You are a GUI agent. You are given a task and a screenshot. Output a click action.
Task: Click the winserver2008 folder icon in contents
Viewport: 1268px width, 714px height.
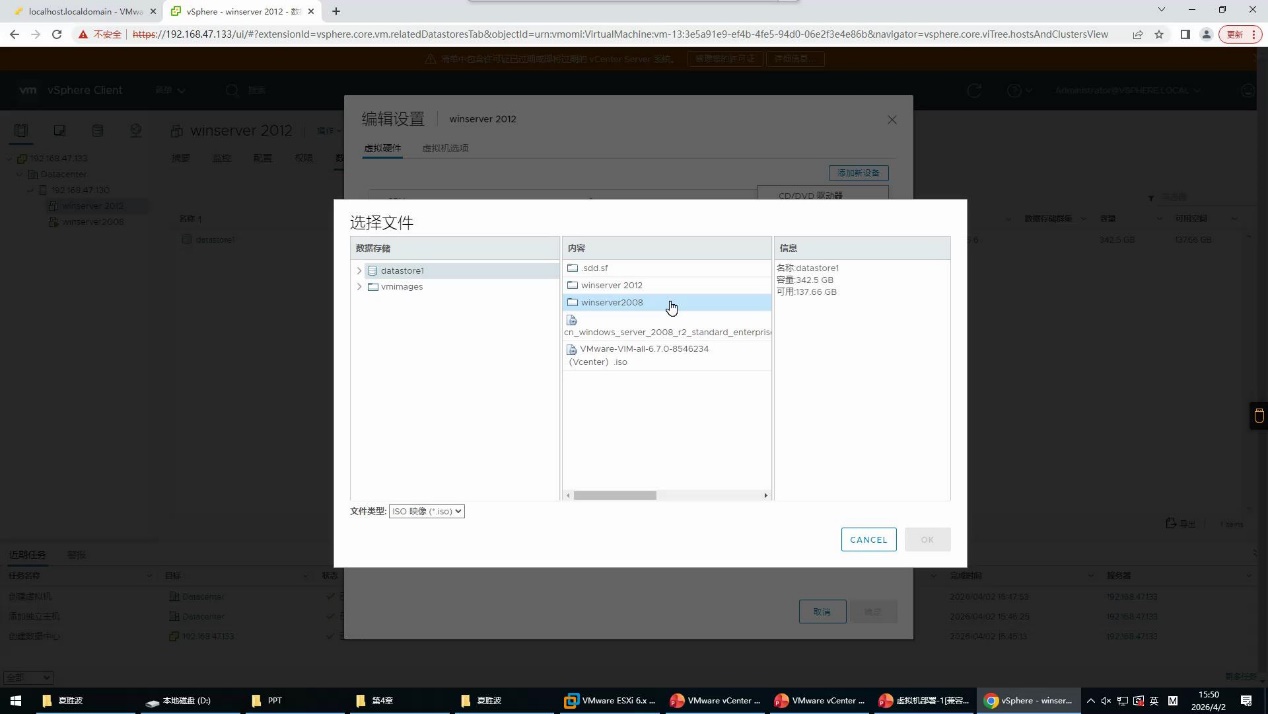(572, 302)
